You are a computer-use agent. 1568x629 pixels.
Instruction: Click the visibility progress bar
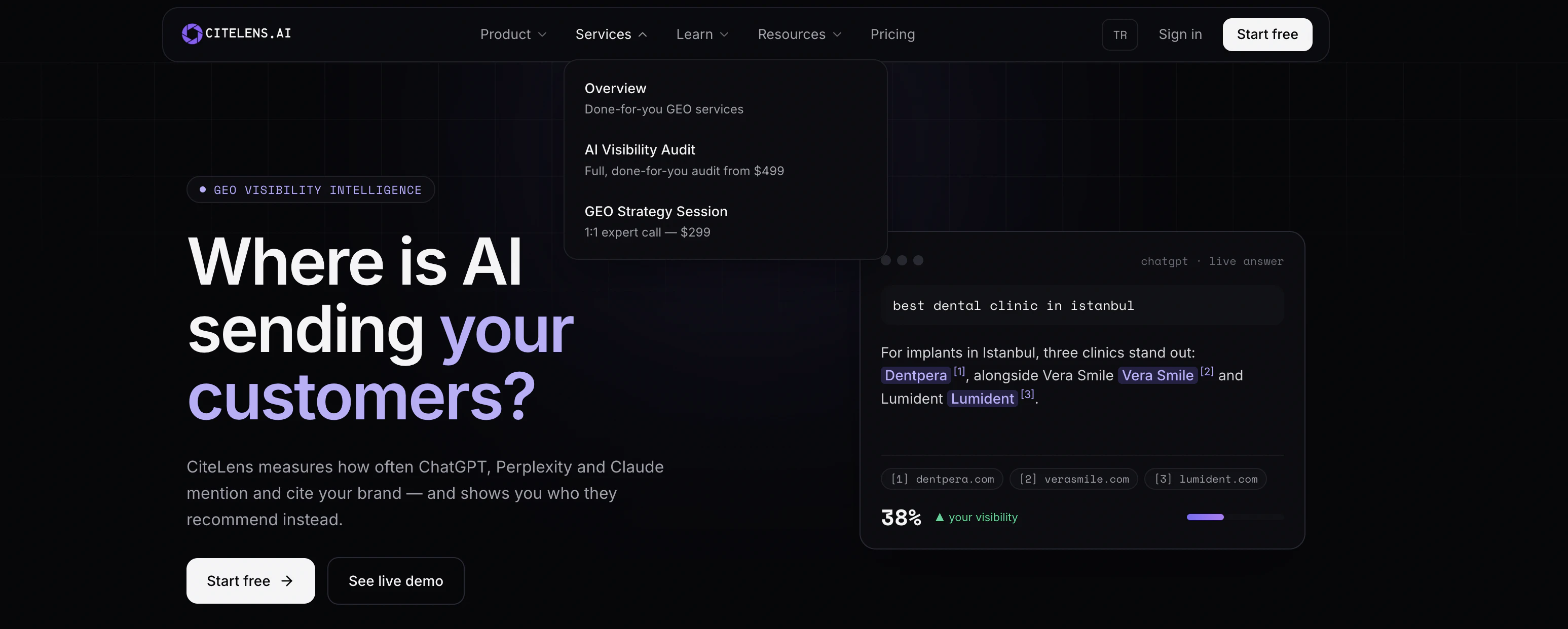[1235, 517]
